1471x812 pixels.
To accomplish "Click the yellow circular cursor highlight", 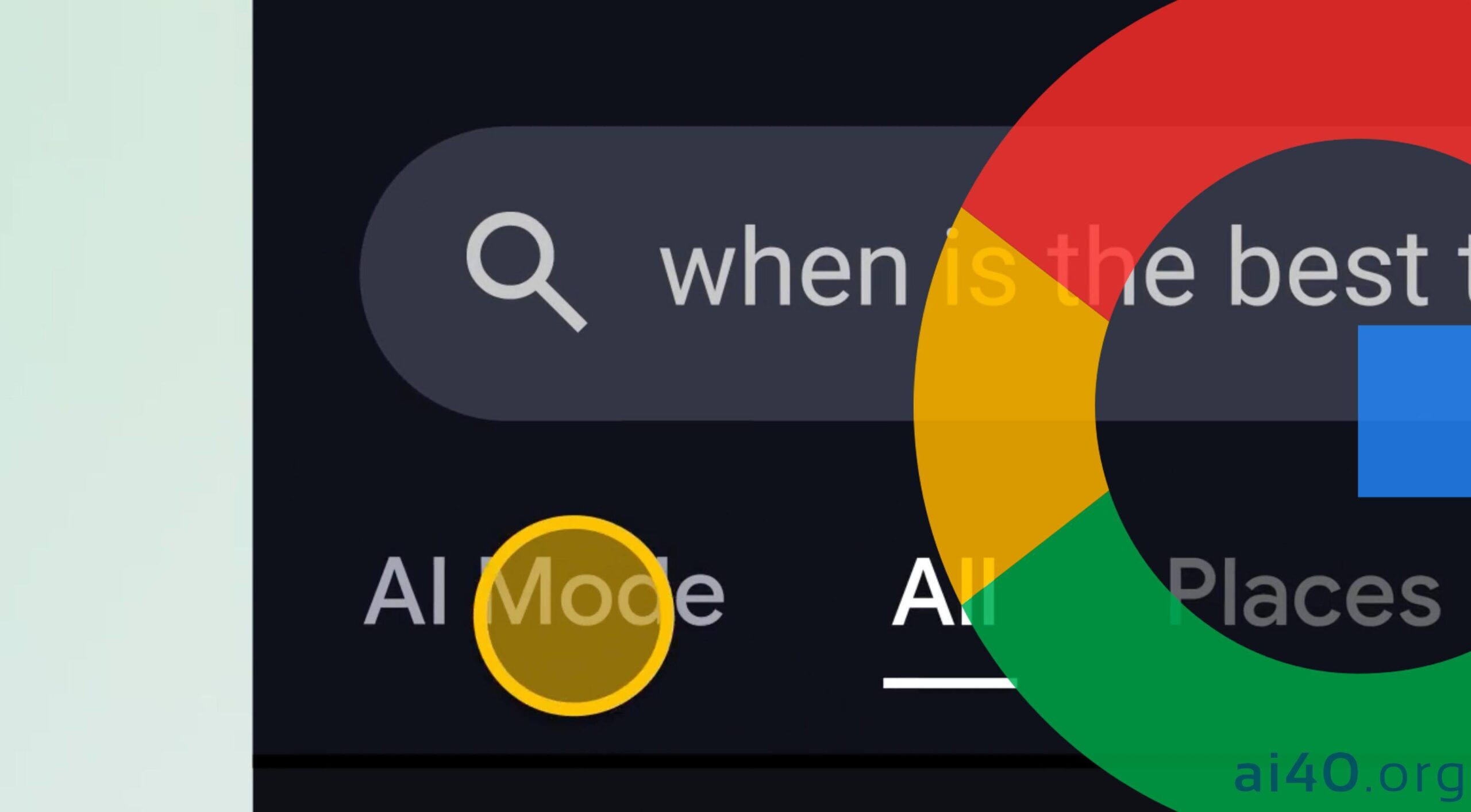I will point(573,616).
